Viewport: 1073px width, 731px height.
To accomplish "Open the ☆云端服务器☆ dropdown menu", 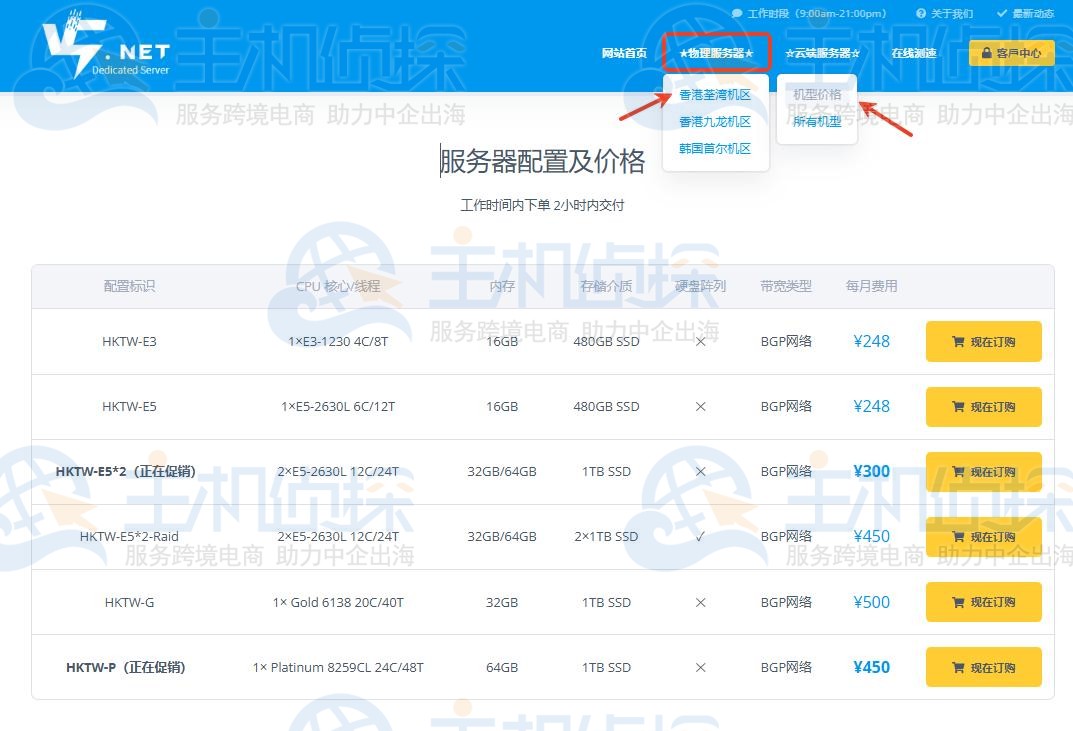I will point(822,53).
